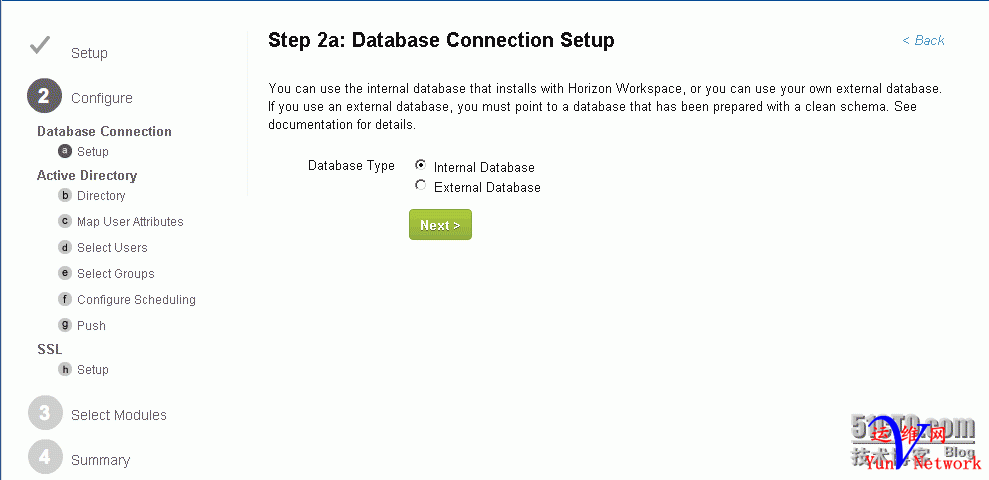Click the green Next button

(x=440, y=225)
